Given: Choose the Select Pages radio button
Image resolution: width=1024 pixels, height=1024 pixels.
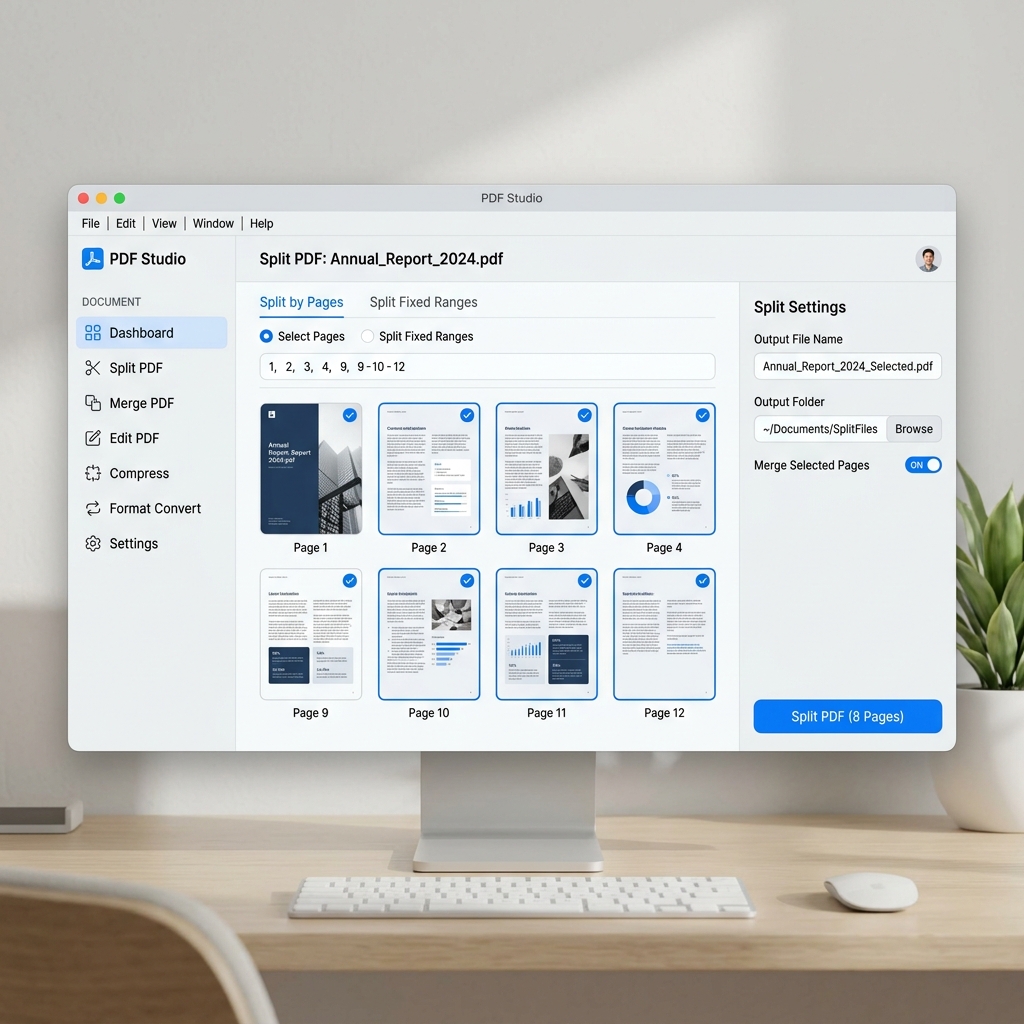Looking at the screenshot, I should tap(266, 337).
